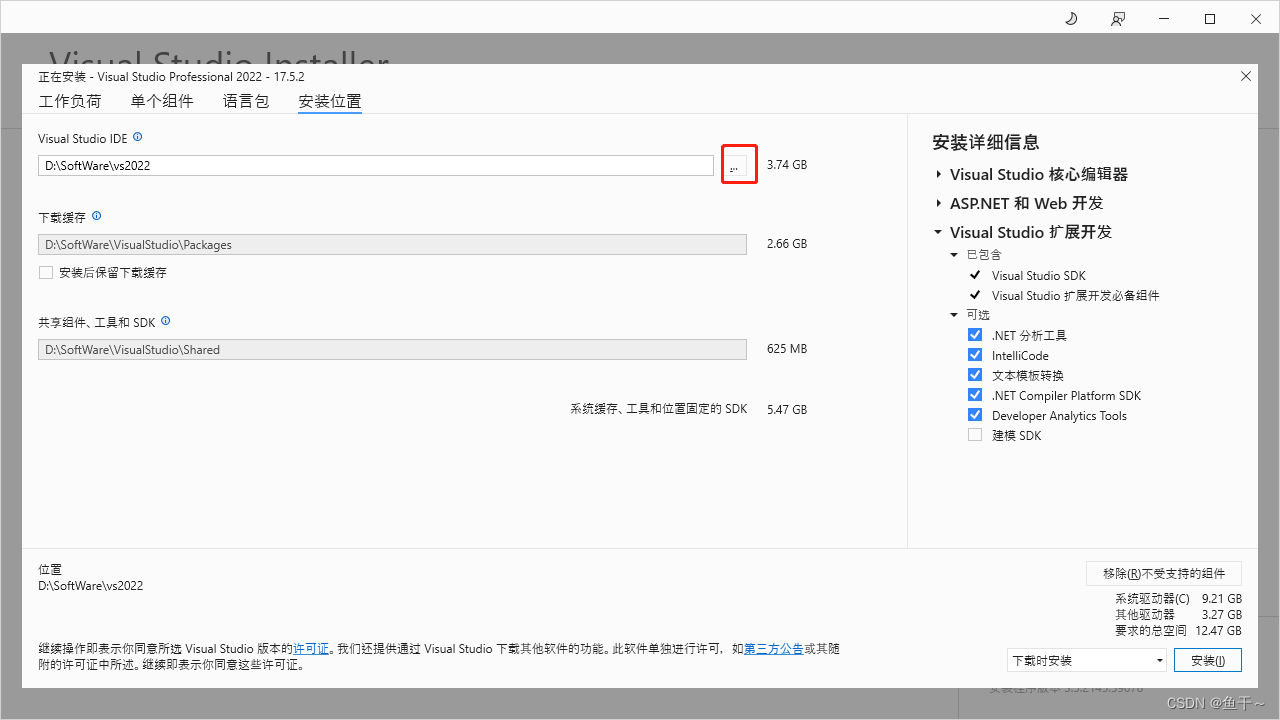Screen dimensions: 1280x720
Task: Click the Visual Studio IDE path field
Action: [x=376, y=165]
